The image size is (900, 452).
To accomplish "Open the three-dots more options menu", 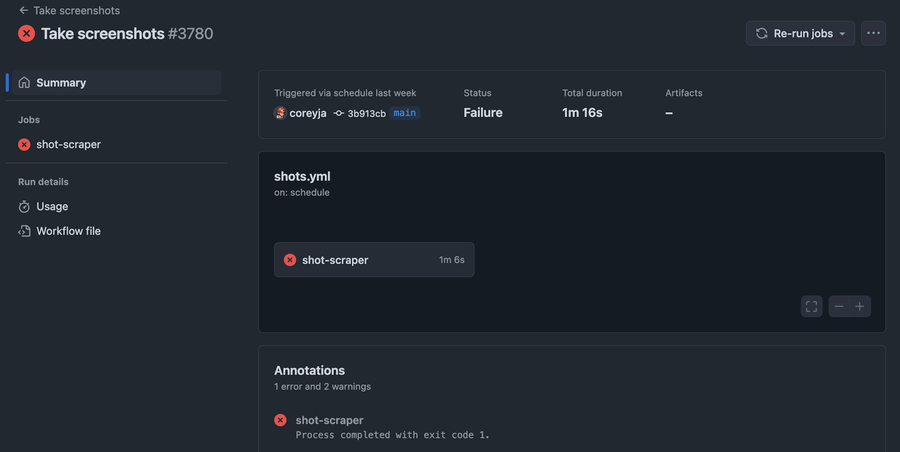I will pos(874,33).
